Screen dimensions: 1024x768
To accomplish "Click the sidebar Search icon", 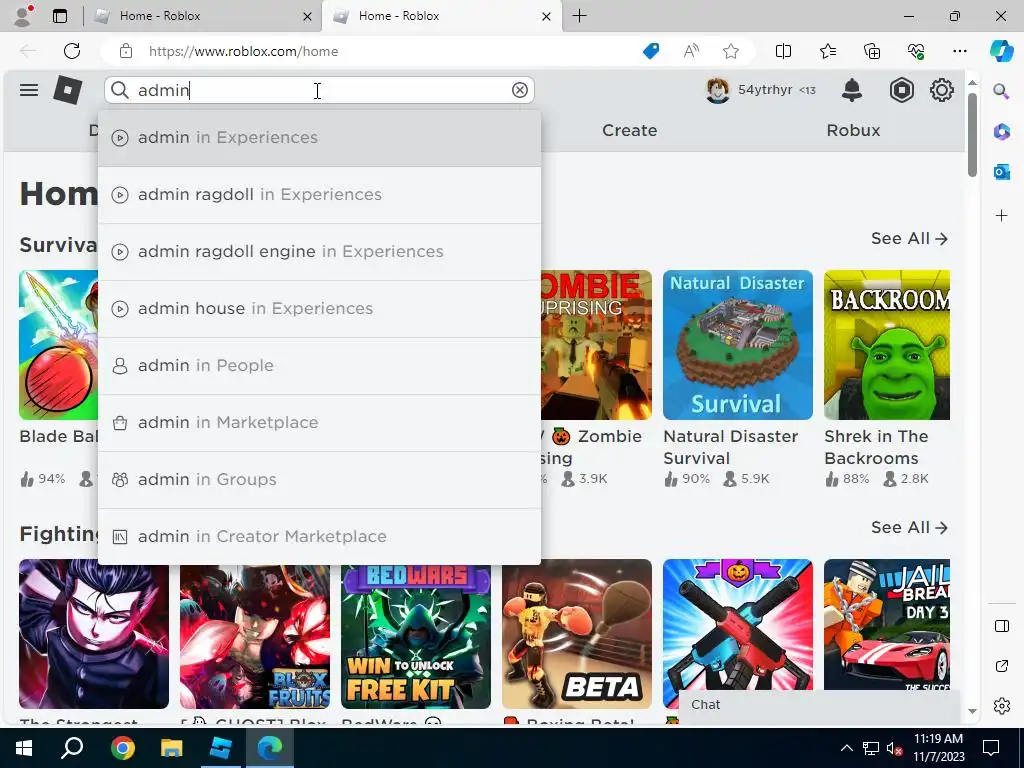I will point(1001,91).
